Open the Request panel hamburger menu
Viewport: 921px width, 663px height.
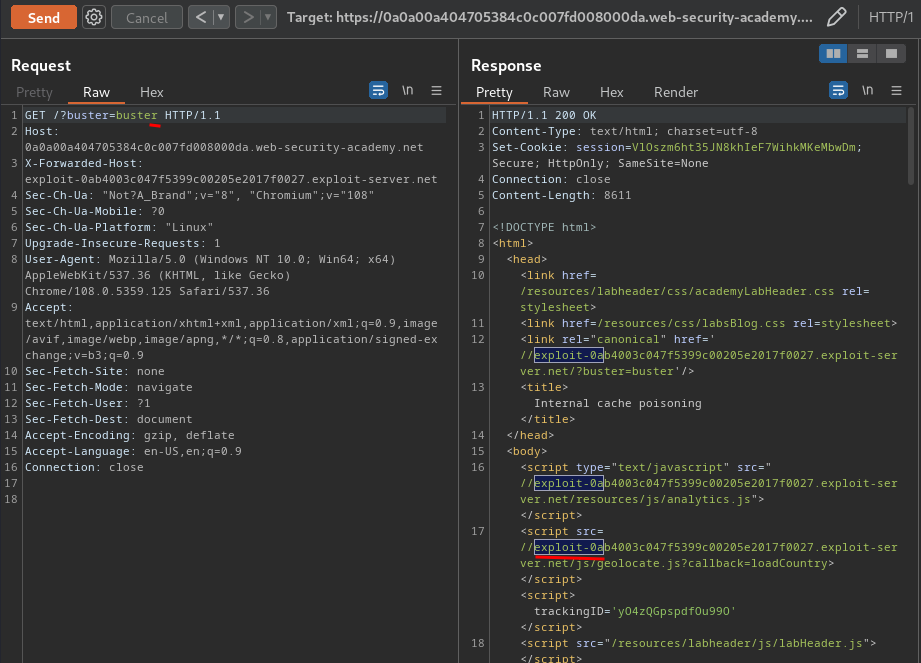[x=436, y=90]
